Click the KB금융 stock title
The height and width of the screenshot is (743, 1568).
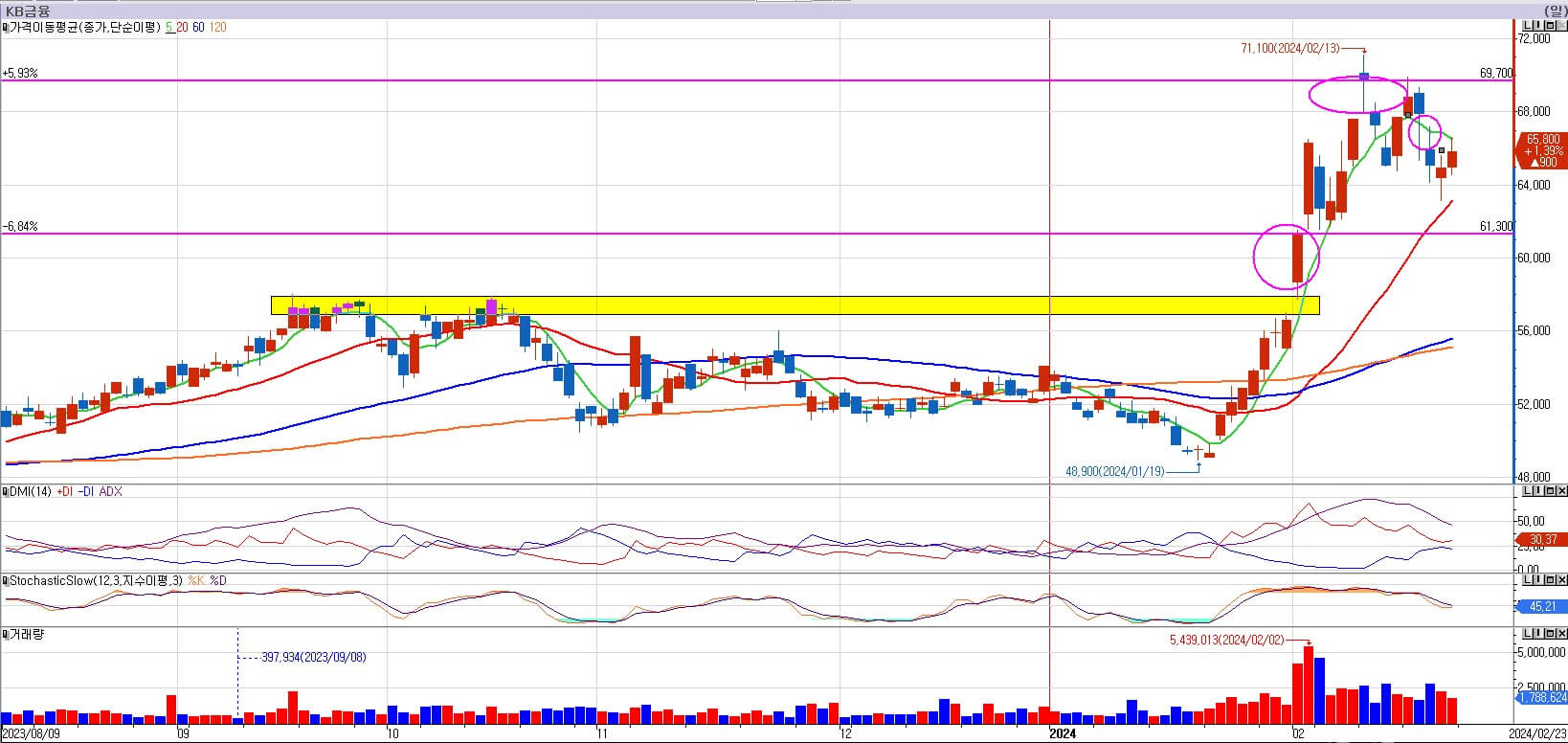tap(29, 11)
